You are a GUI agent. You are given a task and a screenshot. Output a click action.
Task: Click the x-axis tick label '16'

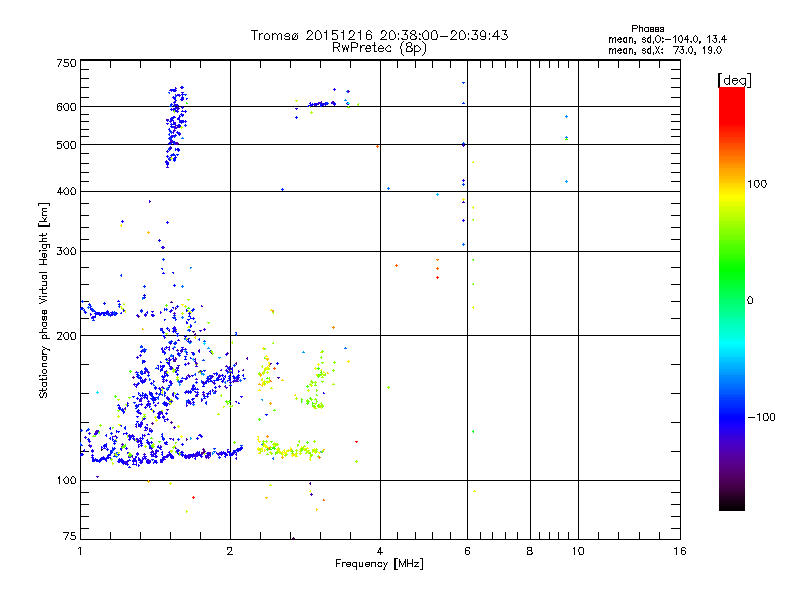[680, 551]
